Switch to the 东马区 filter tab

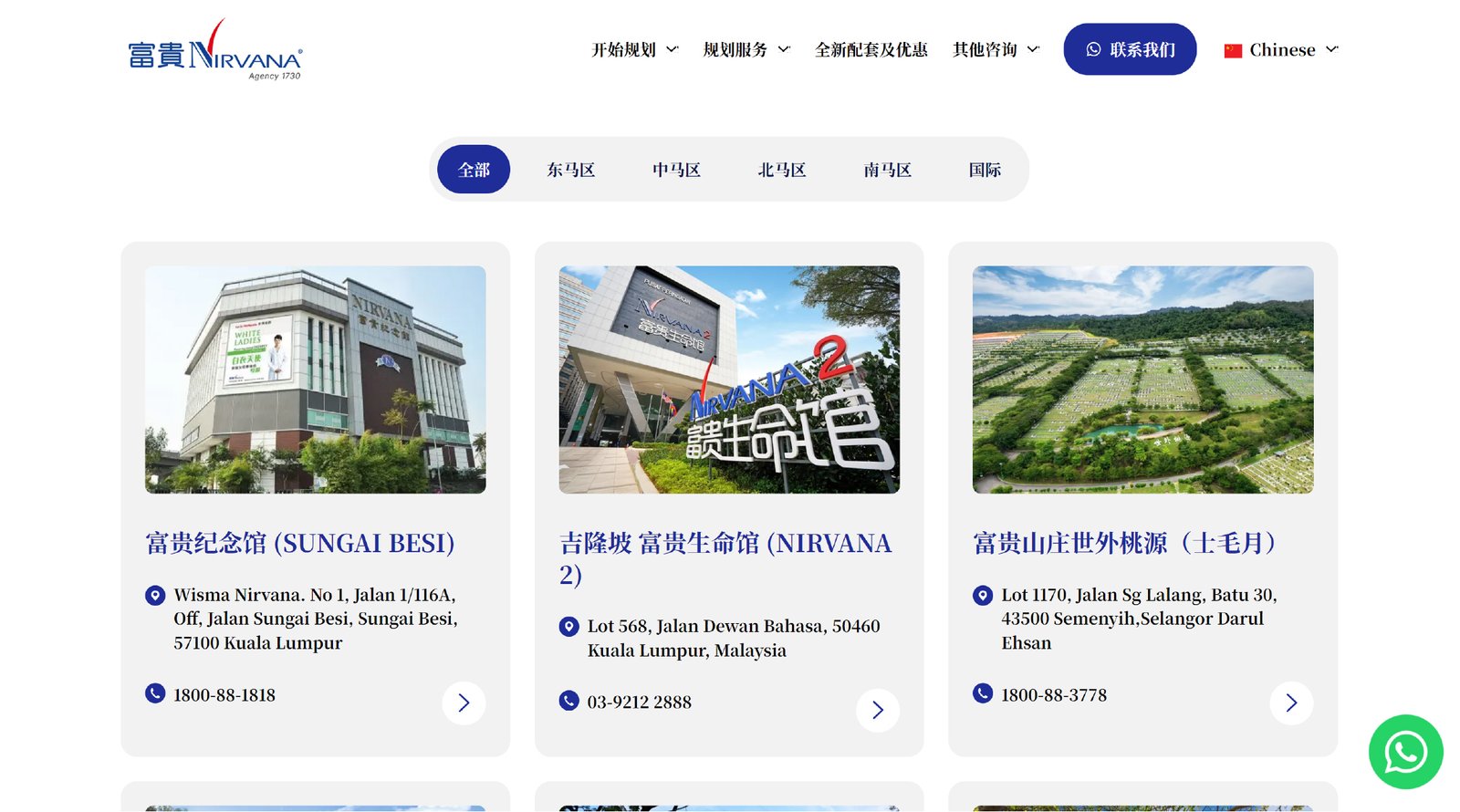pos(571,170)
